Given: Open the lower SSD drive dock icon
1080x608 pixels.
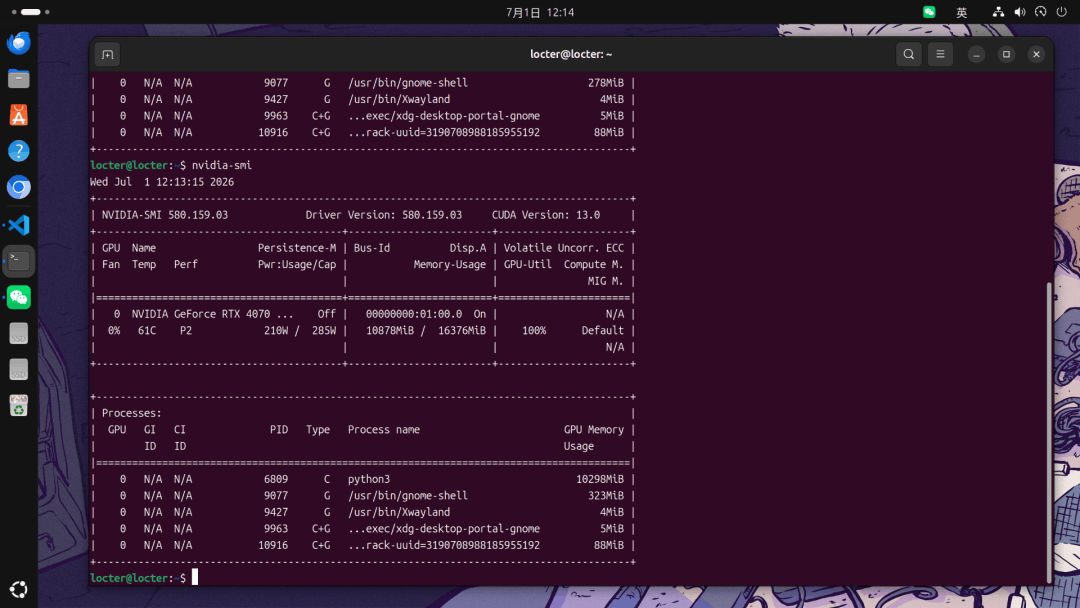Looking at the screenshot, I should tap(19, 370).
